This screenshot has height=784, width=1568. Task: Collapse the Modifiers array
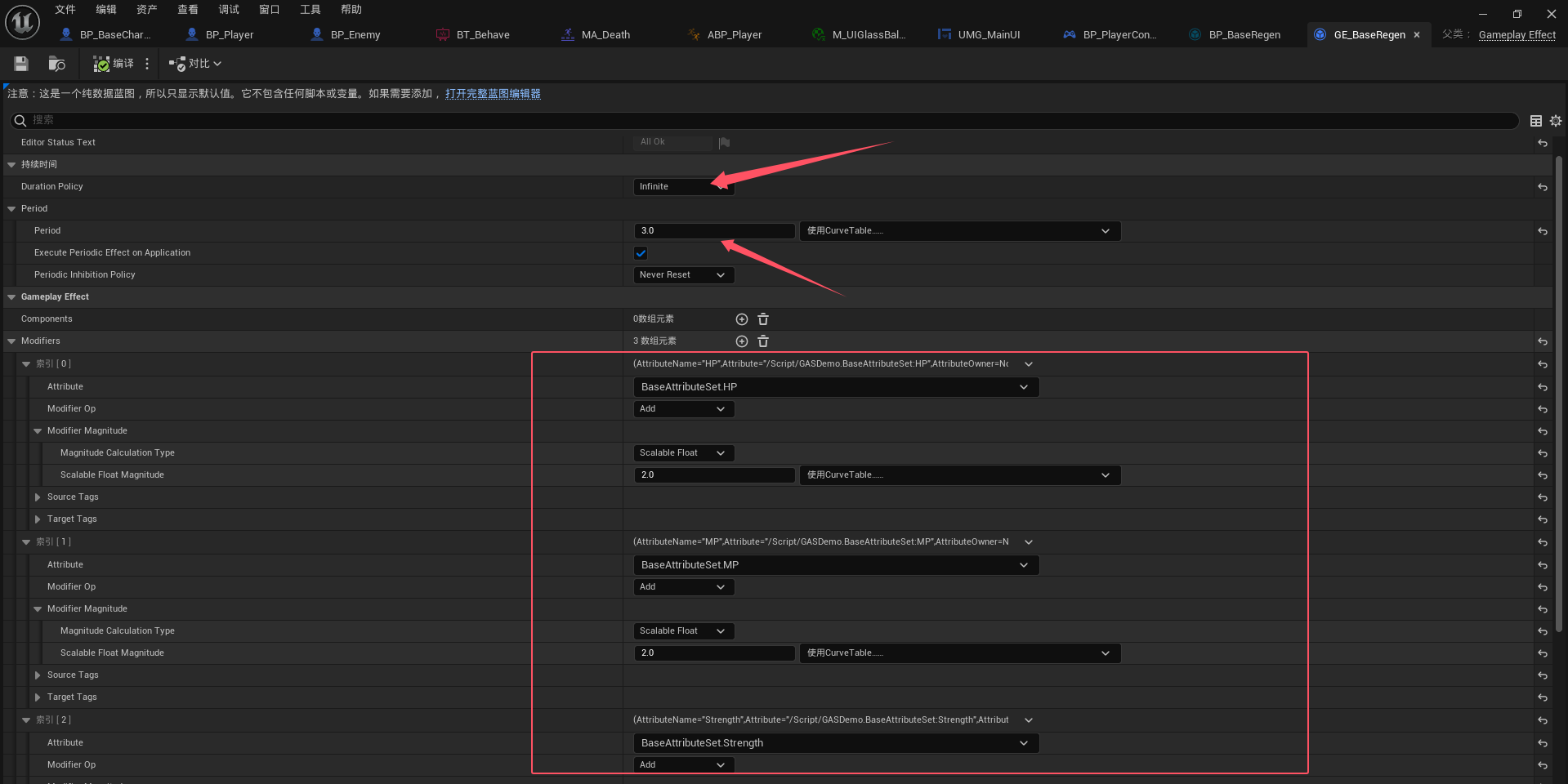(x=11, y=341)
